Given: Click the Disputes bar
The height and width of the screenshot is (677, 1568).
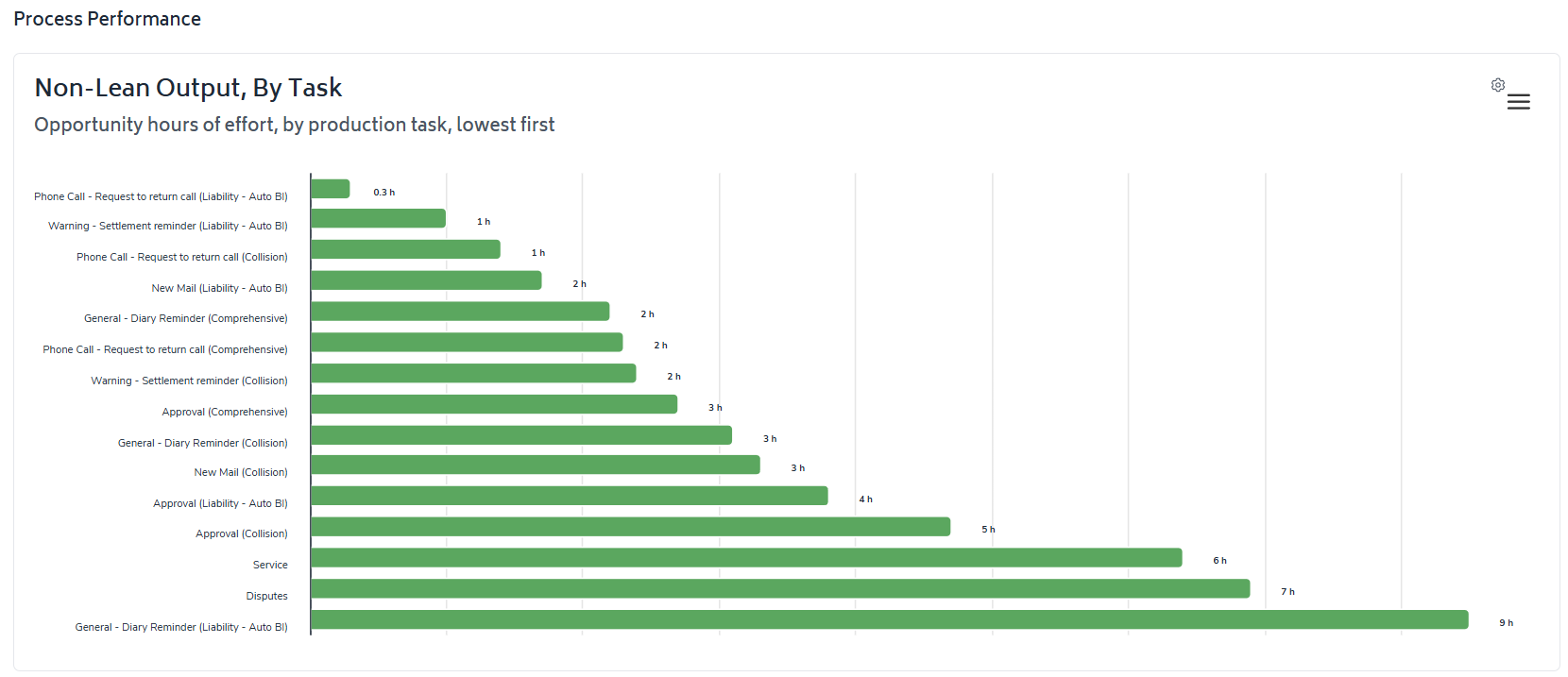Looking at the screenshot, I should pos(779,589).
